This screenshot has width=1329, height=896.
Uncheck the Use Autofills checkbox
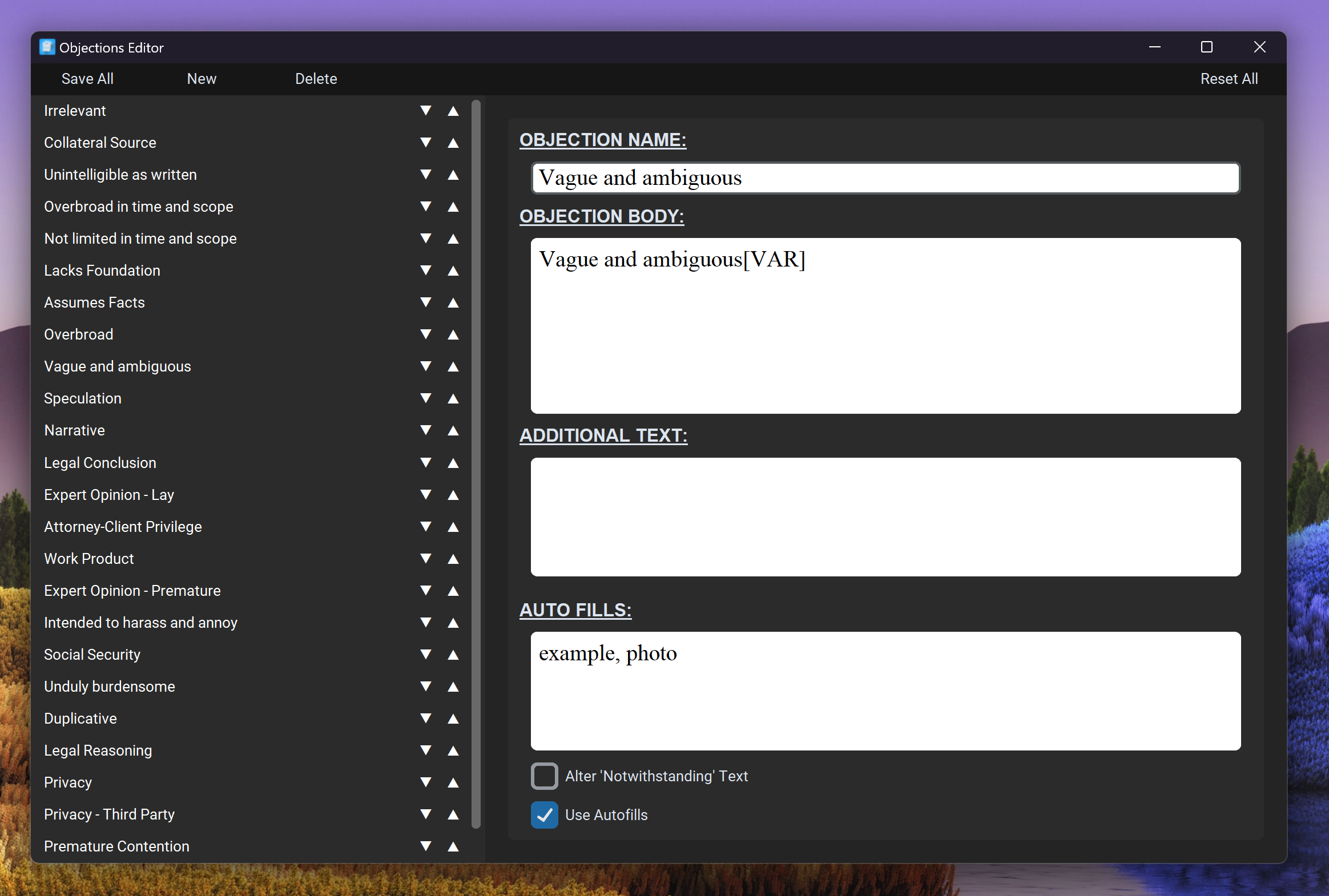click(543, 815)
